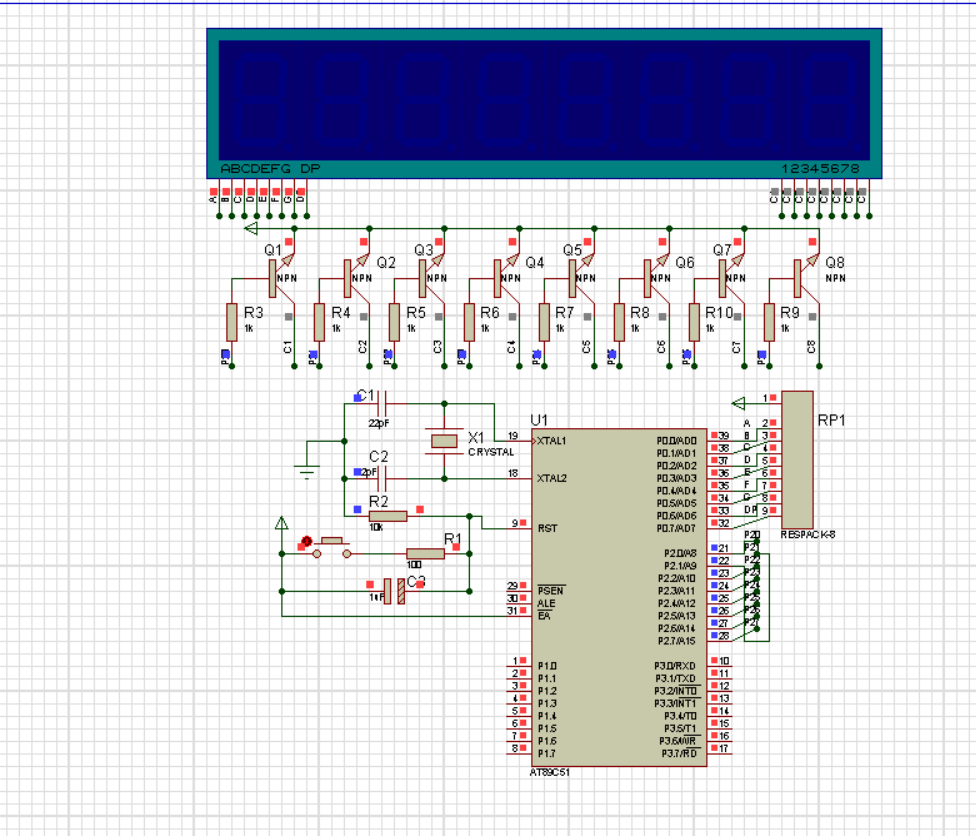Screen dimensions: 976x836
Task: Select the Q7 NPN transistor symbol
Action: click(731, 278)
